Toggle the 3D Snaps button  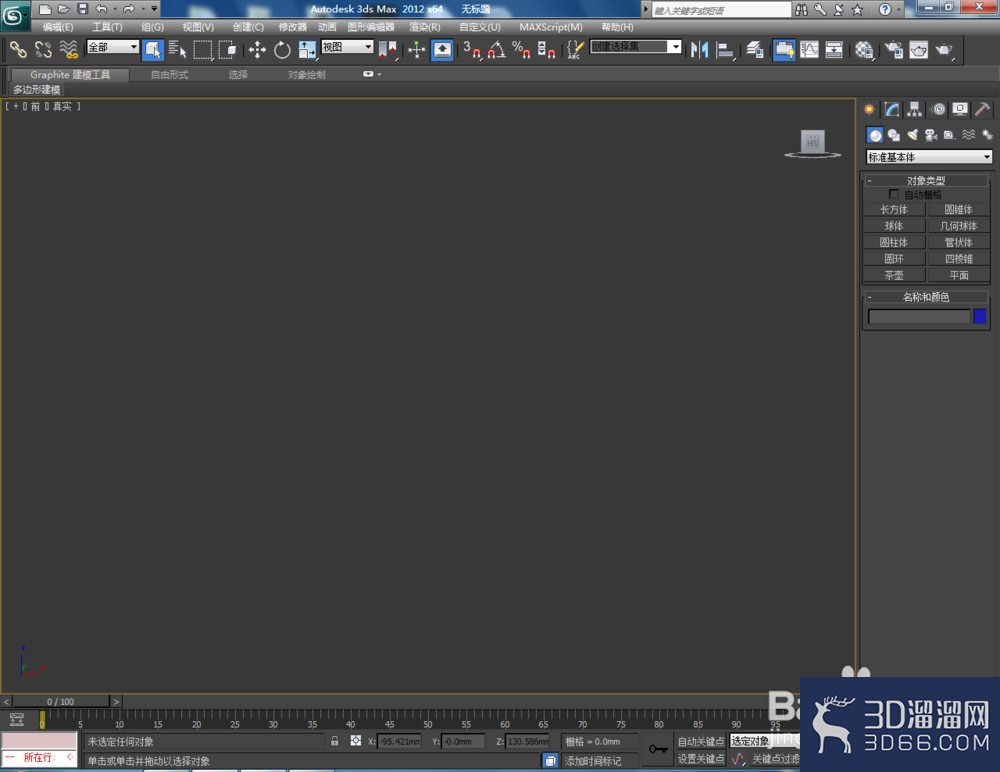click(x=472, y=50)
